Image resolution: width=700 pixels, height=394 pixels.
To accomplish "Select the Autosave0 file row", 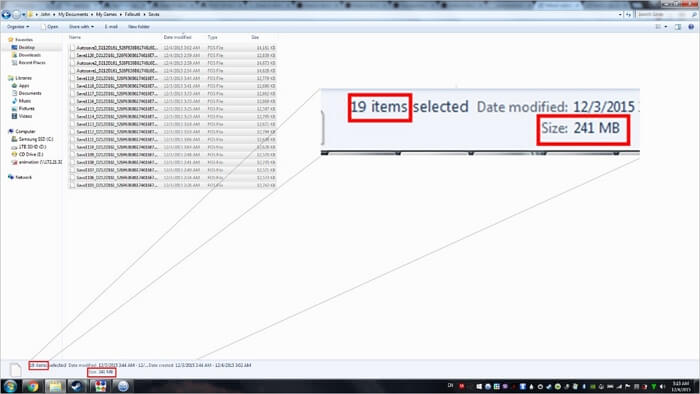I will point(172,48).
